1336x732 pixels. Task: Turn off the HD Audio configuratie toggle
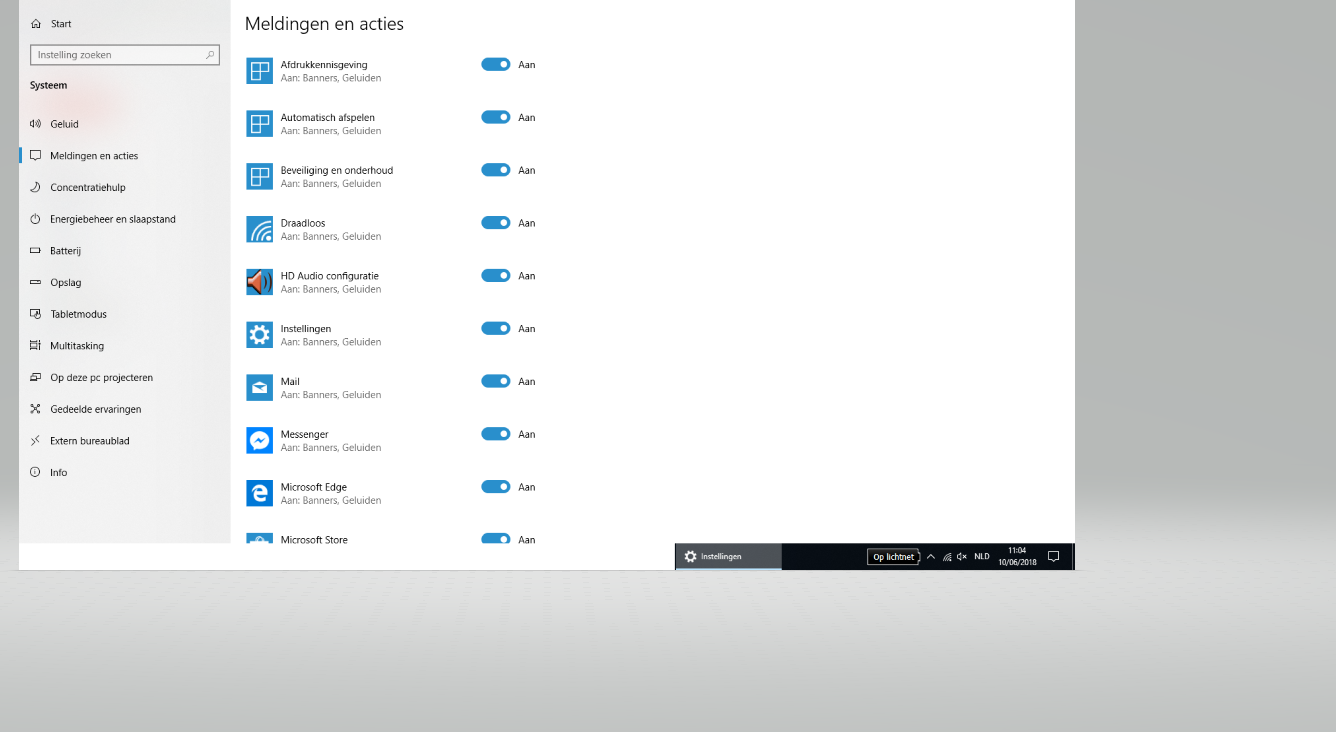pos(496,275)
